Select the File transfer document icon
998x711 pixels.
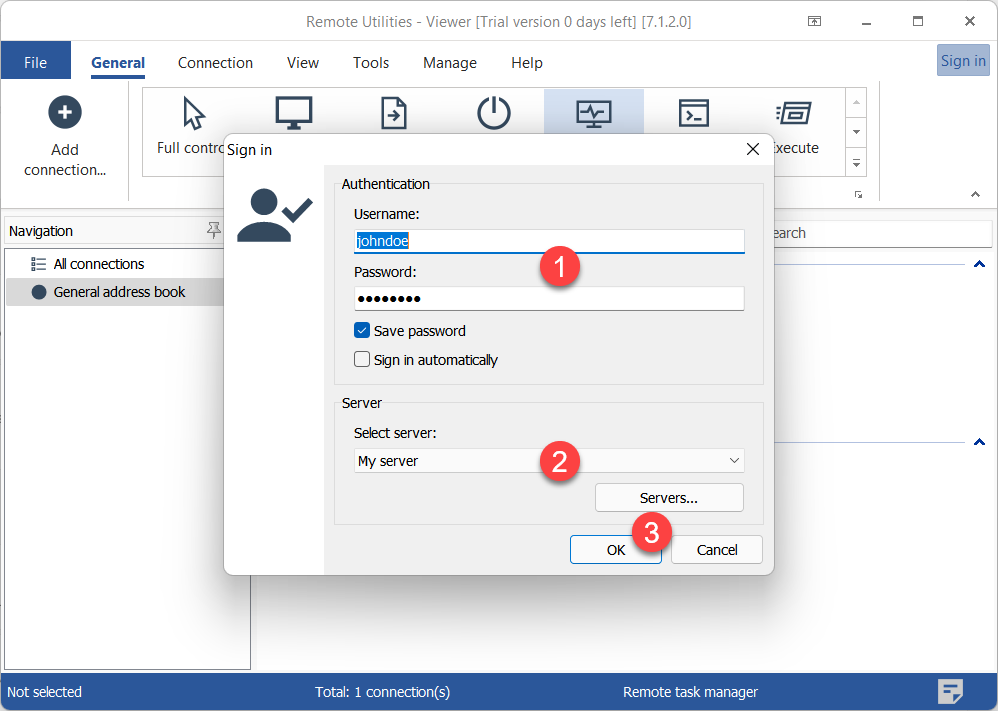[394, 113]
